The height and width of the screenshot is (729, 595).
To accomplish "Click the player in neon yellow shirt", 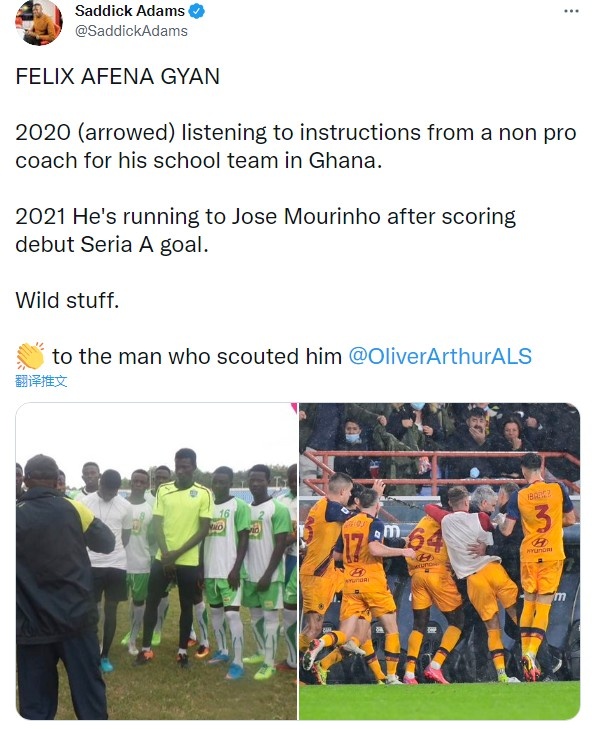I will coord(180,549).
